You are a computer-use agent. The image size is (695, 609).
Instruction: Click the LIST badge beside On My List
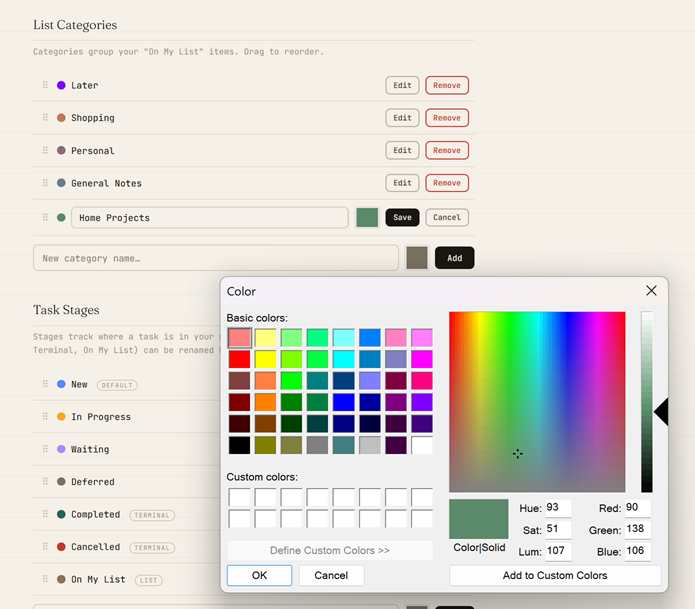tap(148, 580)
